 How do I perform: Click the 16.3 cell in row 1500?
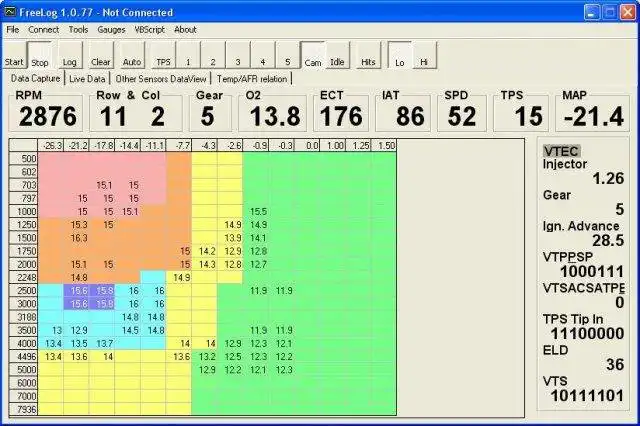tap(76, 238)
